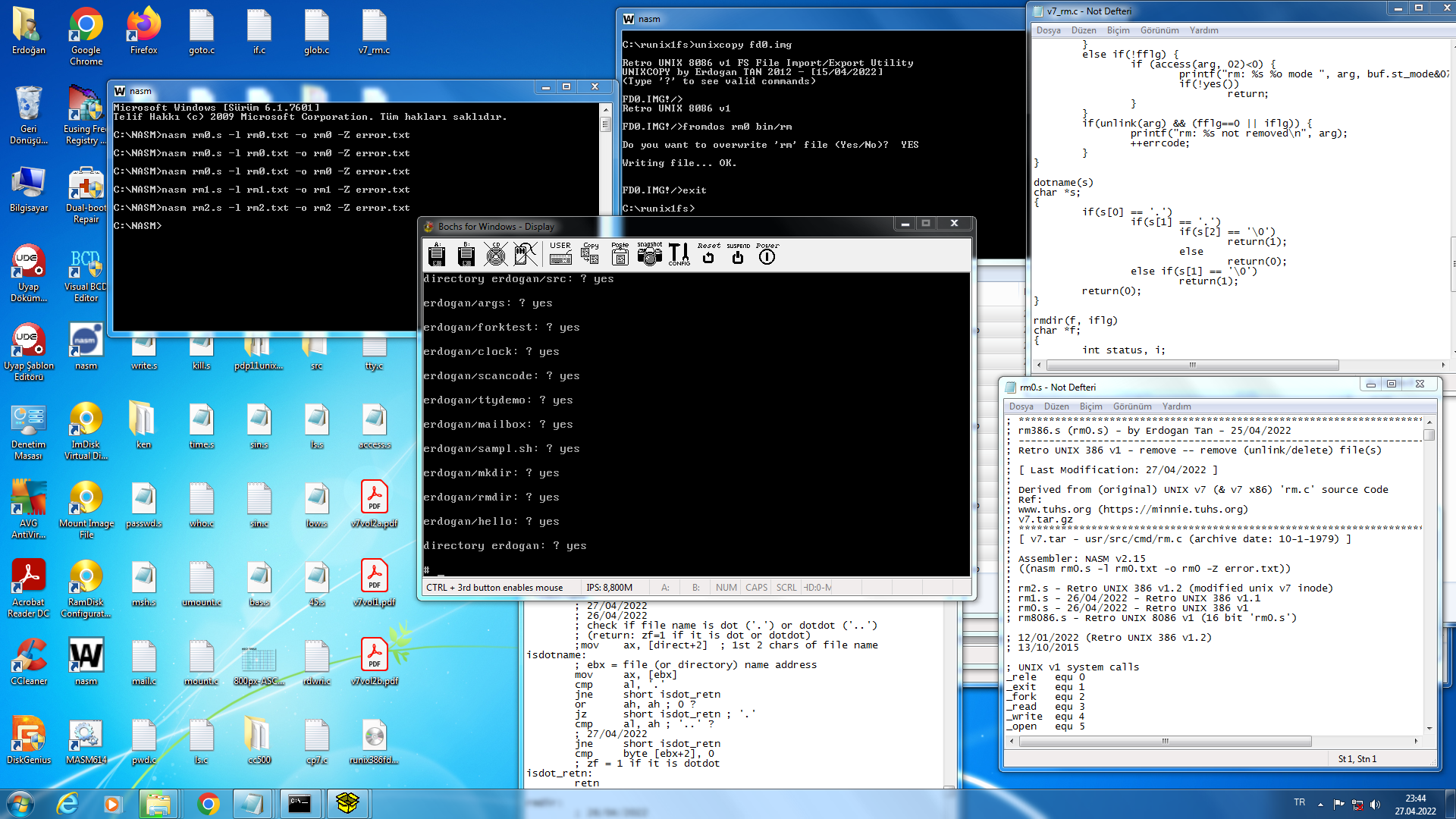Select Acrobat Reader DC icon

(28, 588)
